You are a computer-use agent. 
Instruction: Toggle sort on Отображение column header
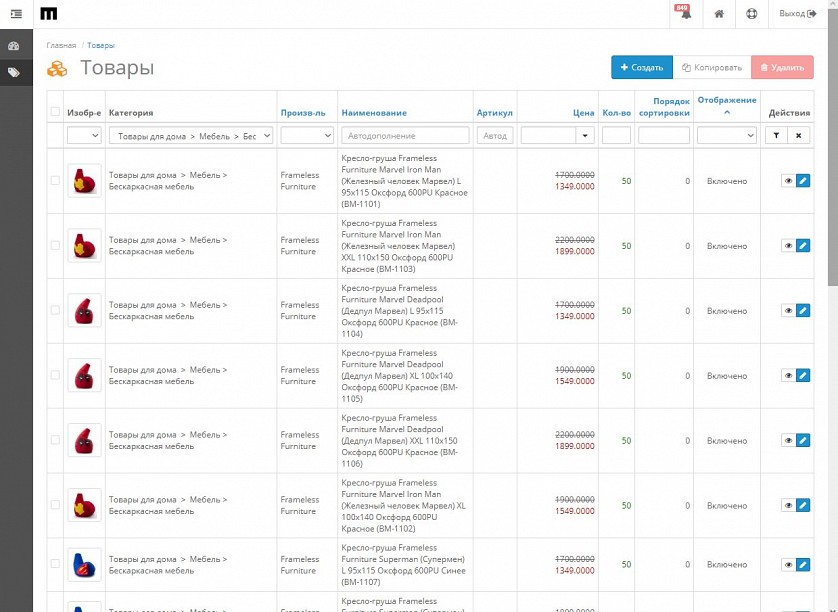(727, 100)
